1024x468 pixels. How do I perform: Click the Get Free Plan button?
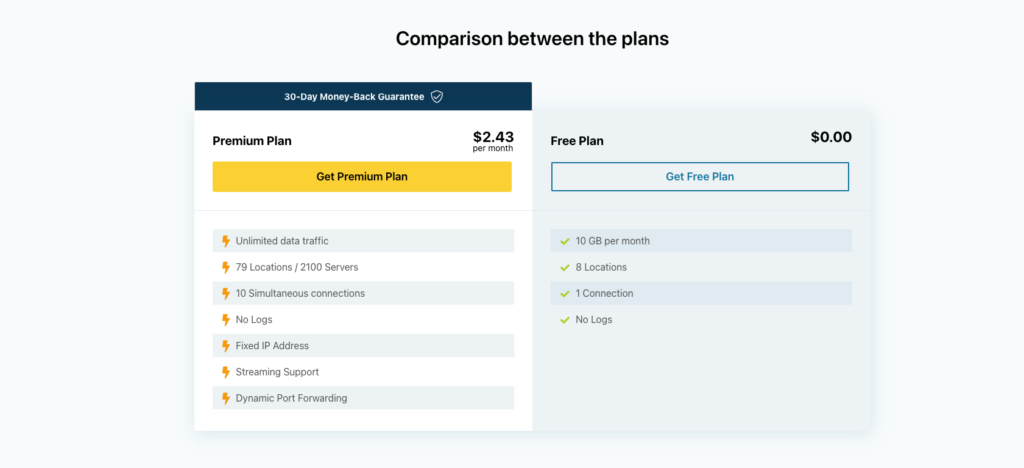(x=700, y=177)
